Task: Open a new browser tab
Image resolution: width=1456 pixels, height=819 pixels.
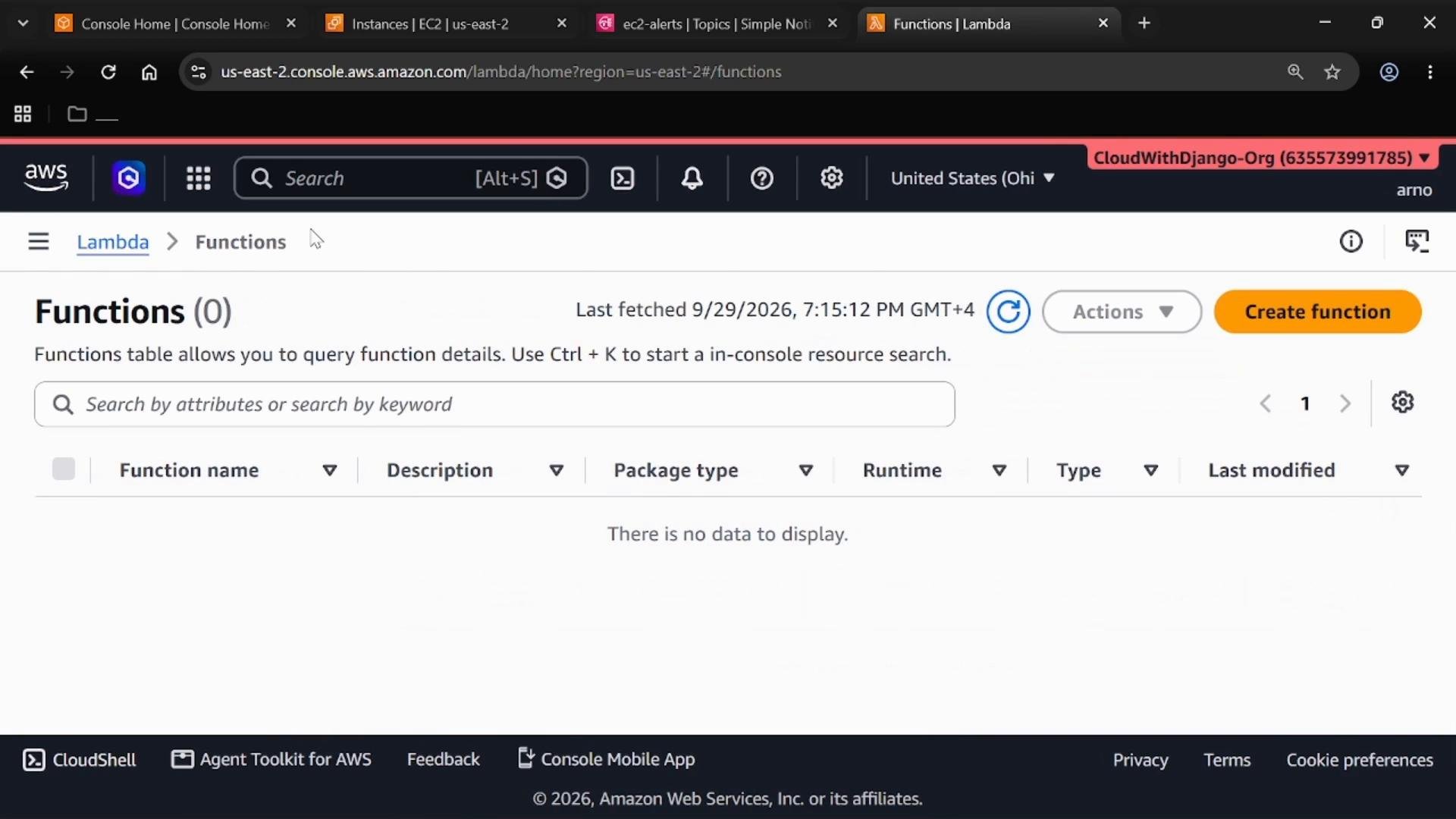Action: click(x=1144, y=24)
